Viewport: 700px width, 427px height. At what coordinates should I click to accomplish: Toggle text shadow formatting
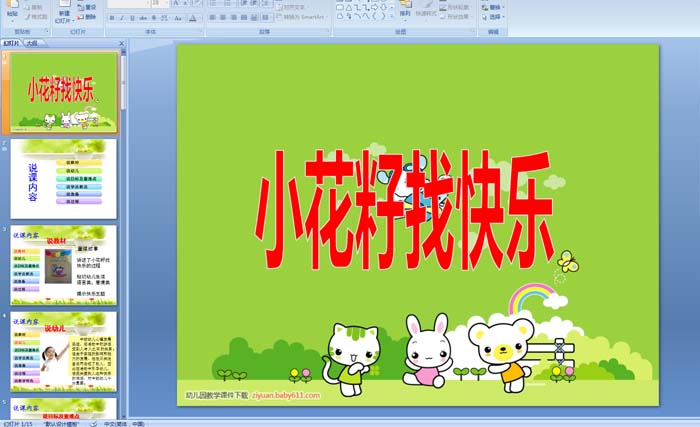(x=154, y=18)
